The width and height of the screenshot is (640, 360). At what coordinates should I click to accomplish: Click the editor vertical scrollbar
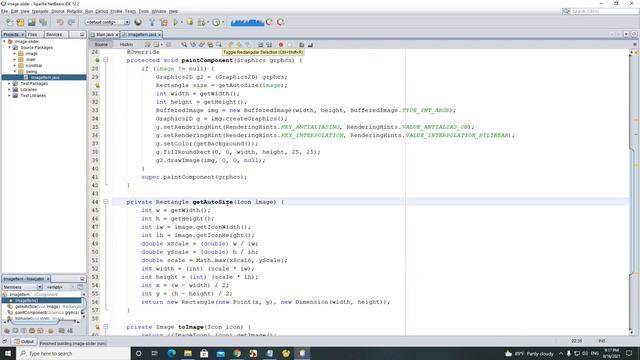pos(632,192)
